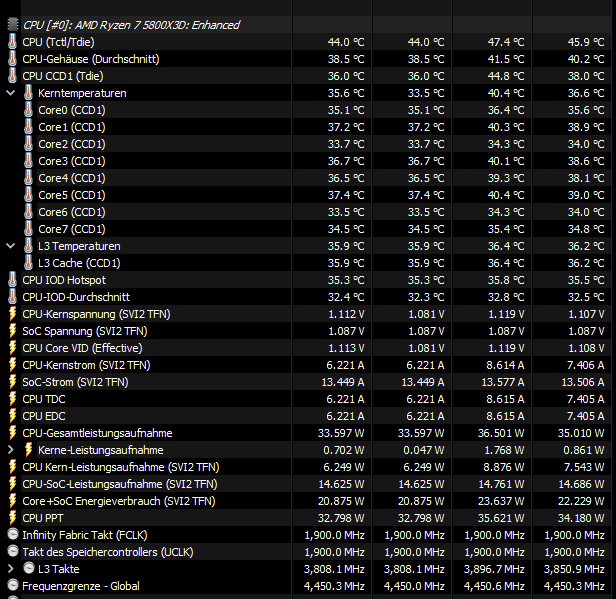
Task: Click the 4,450.6 MHz Frequenzgrenze value
Action: tap(494, 586)
